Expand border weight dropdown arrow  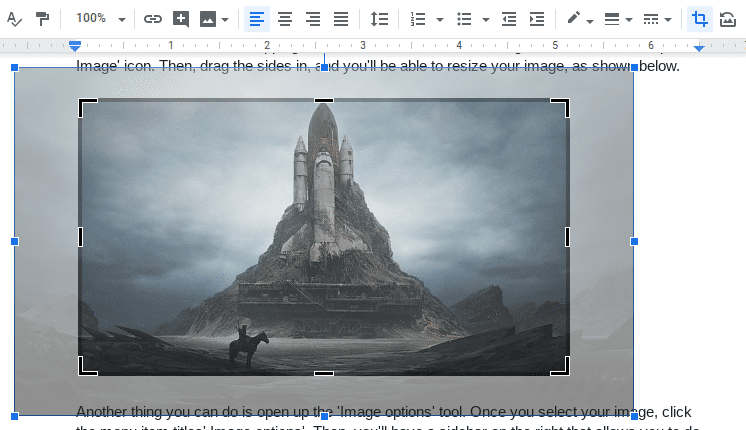pos(628,20)
